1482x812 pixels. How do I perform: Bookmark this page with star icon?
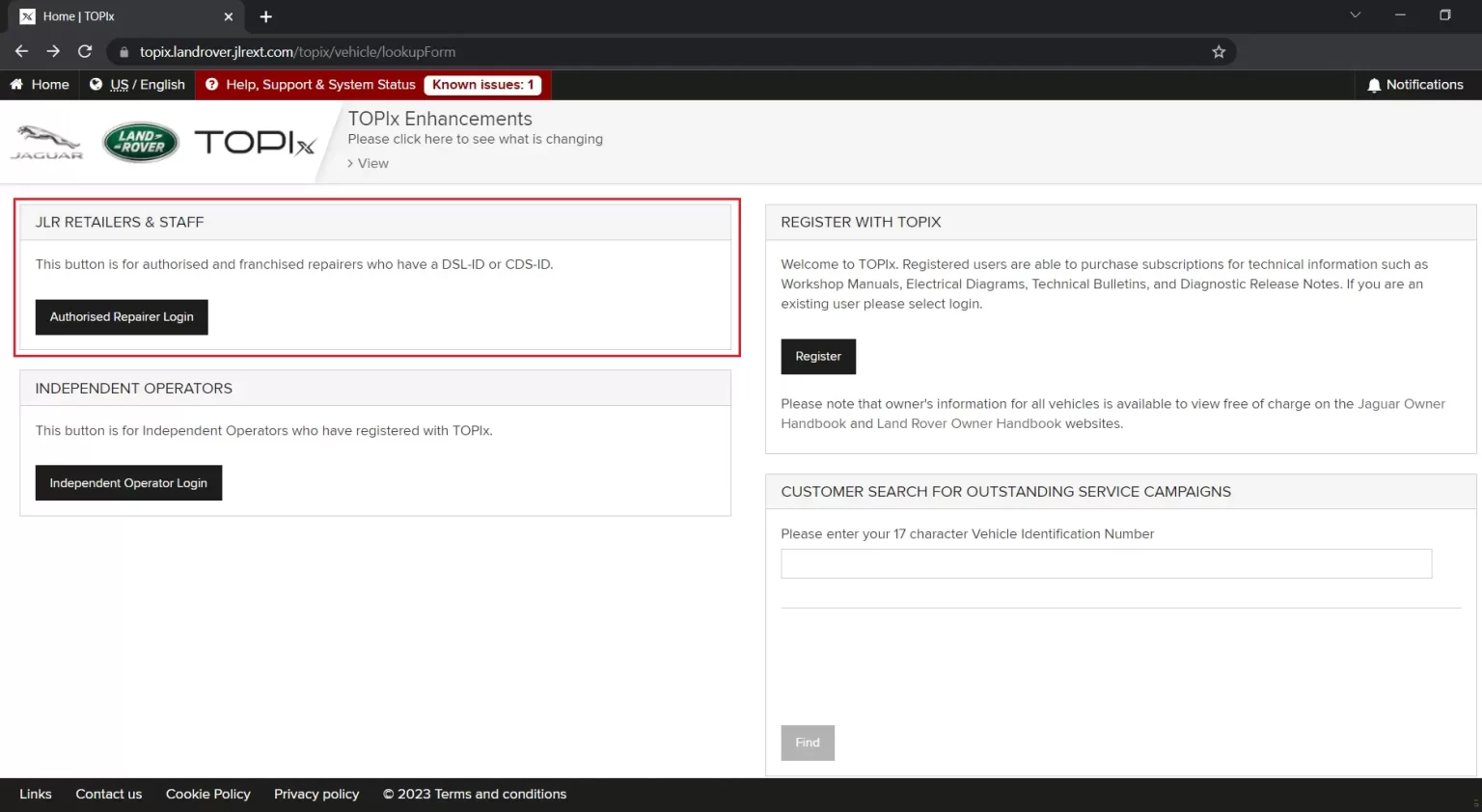(1219, 52)
